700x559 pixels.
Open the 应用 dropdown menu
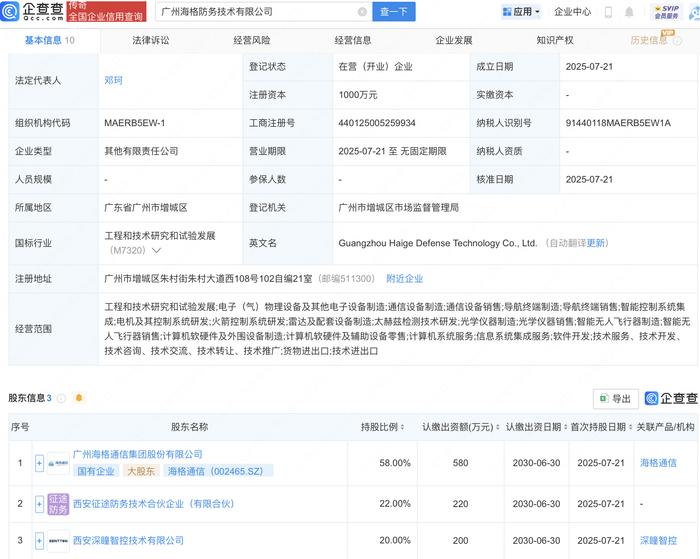coord(521,12)
